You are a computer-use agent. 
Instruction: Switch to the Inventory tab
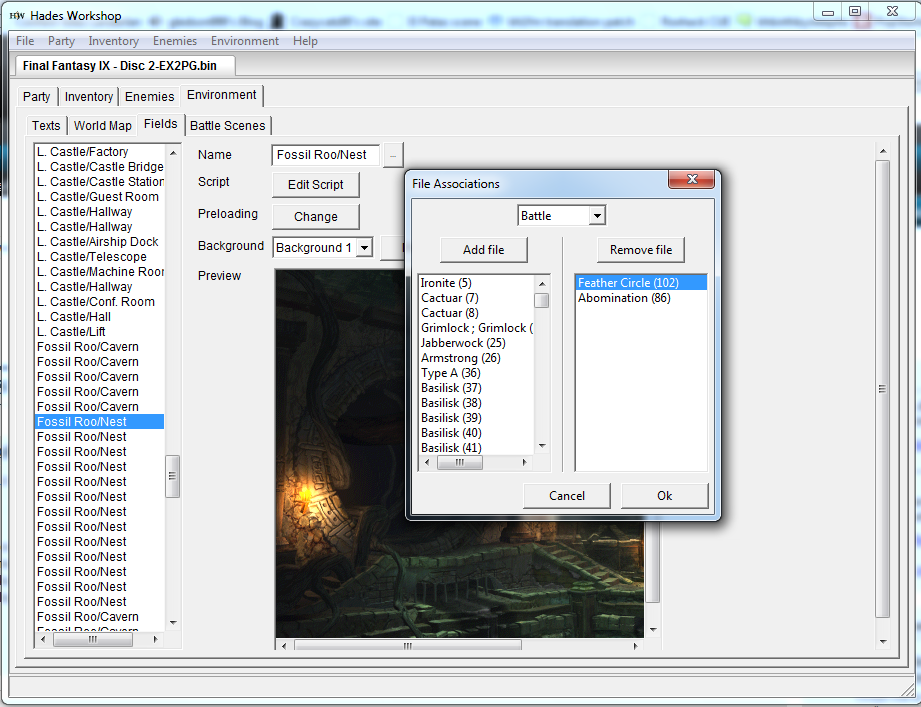(x=89, y=96)
